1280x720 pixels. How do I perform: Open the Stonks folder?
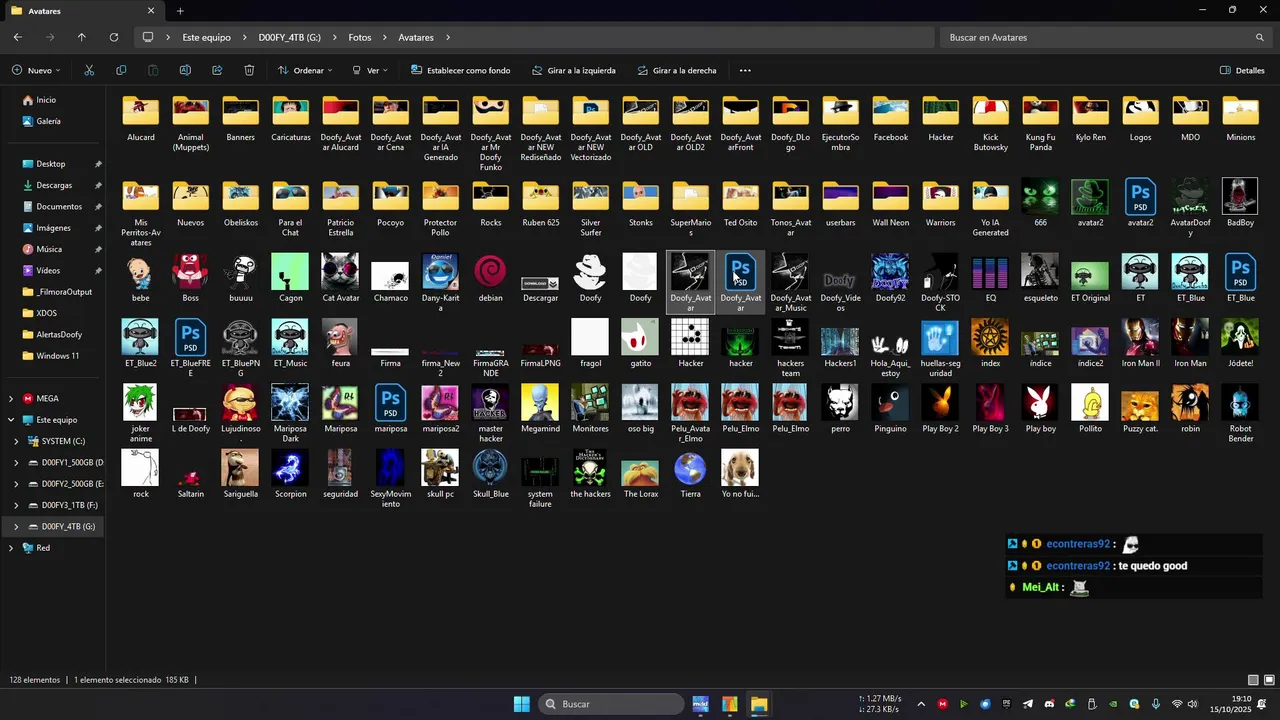(x=641, y=204)
